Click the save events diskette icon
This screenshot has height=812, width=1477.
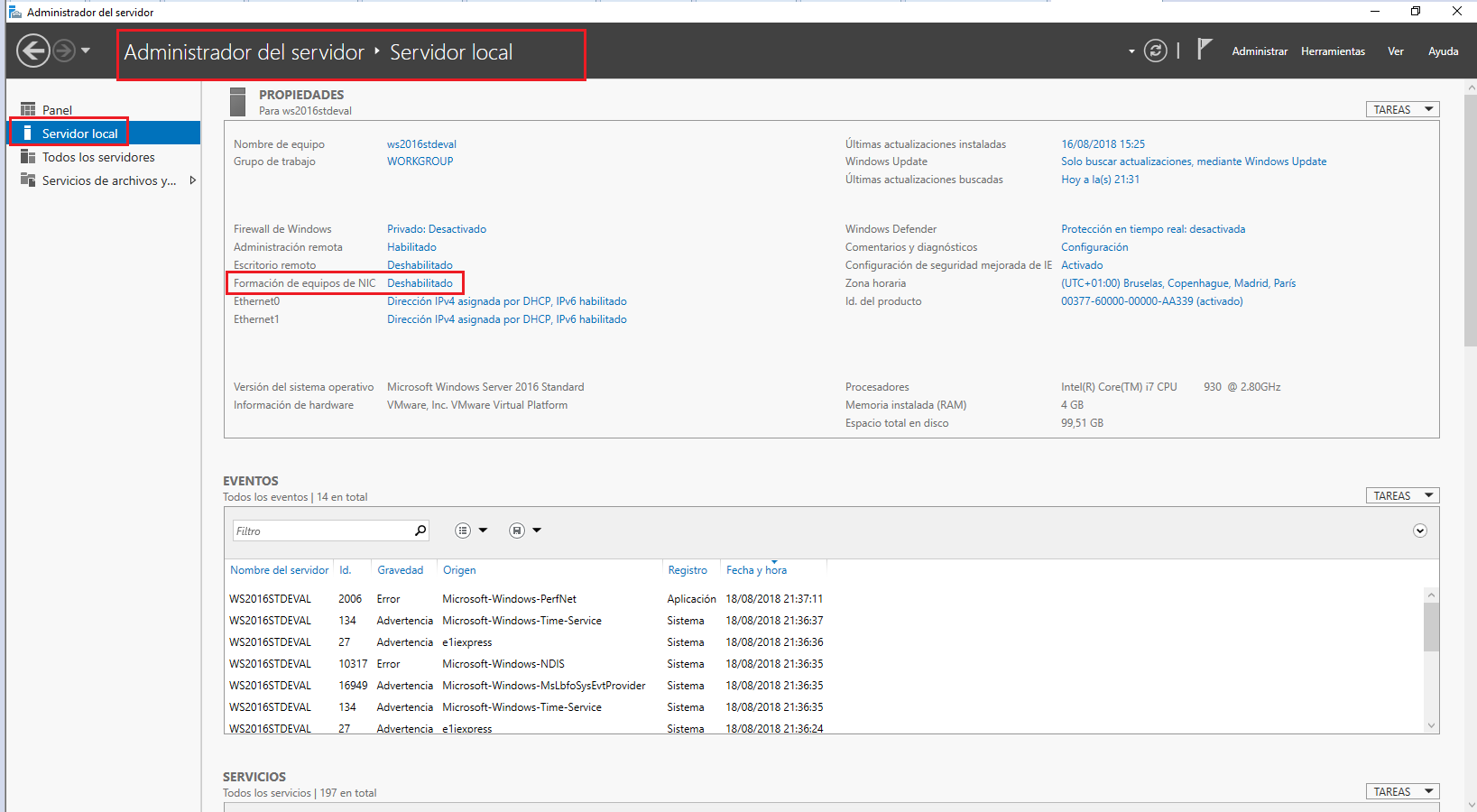point(517,530)
